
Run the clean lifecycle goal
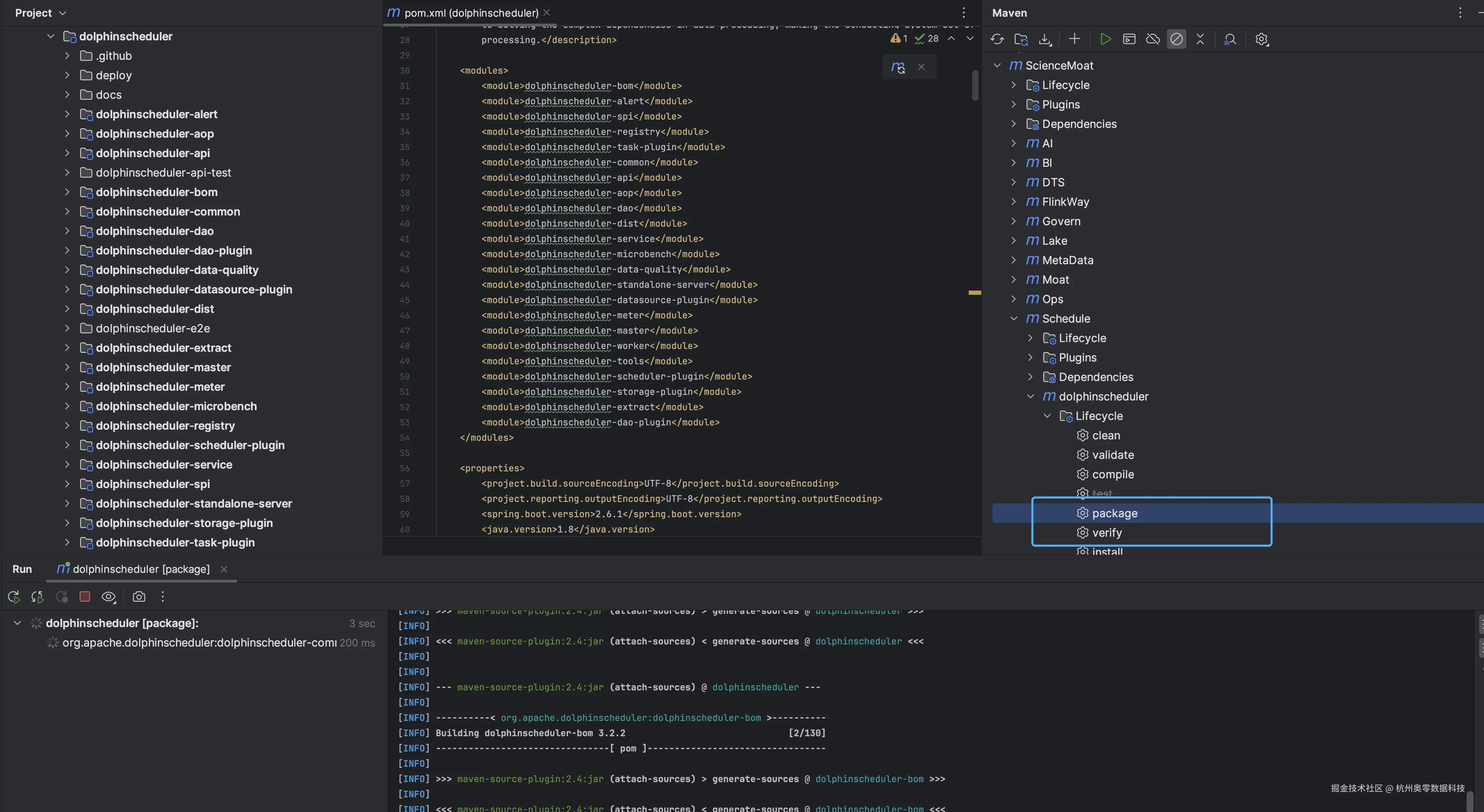pos(1105,435)
